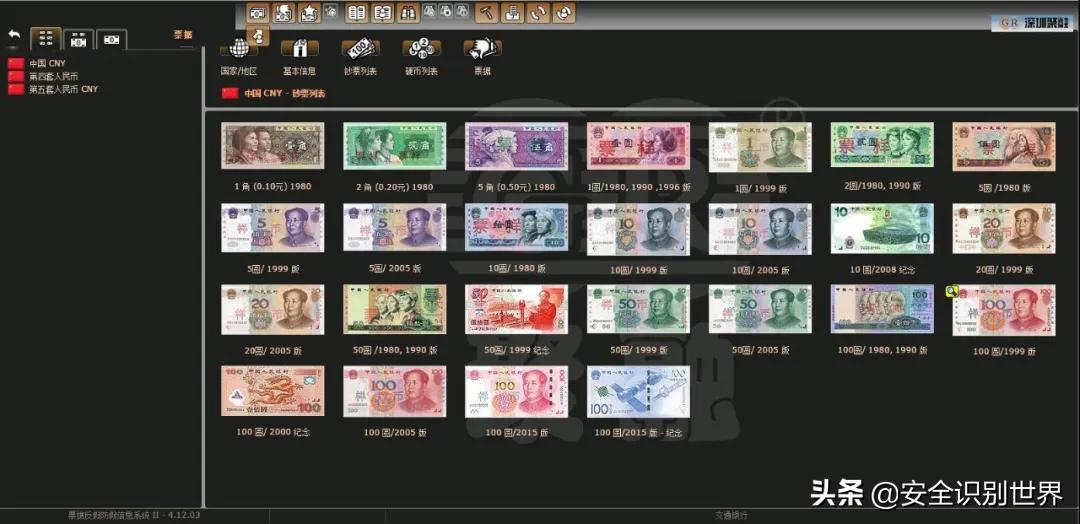Click the second open-book toolbar icon
Screen dimensions: 1080x524
coord(382,12)
